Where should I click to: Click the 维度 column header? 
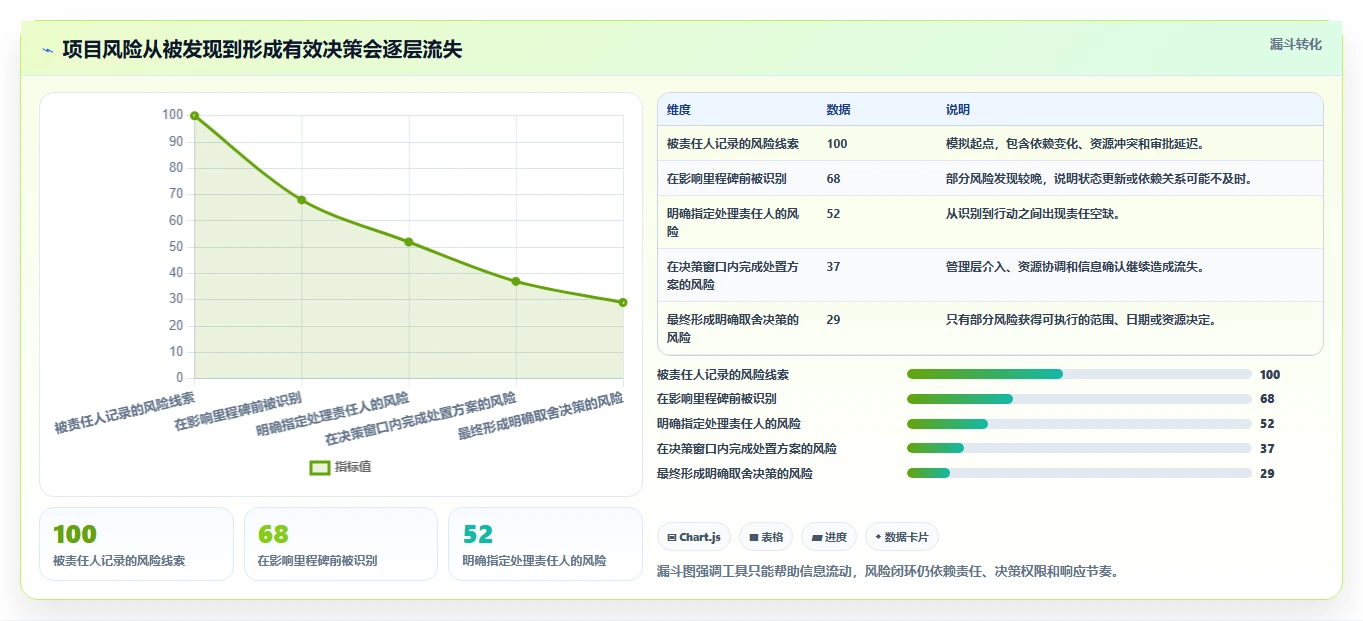click(679, 110)
